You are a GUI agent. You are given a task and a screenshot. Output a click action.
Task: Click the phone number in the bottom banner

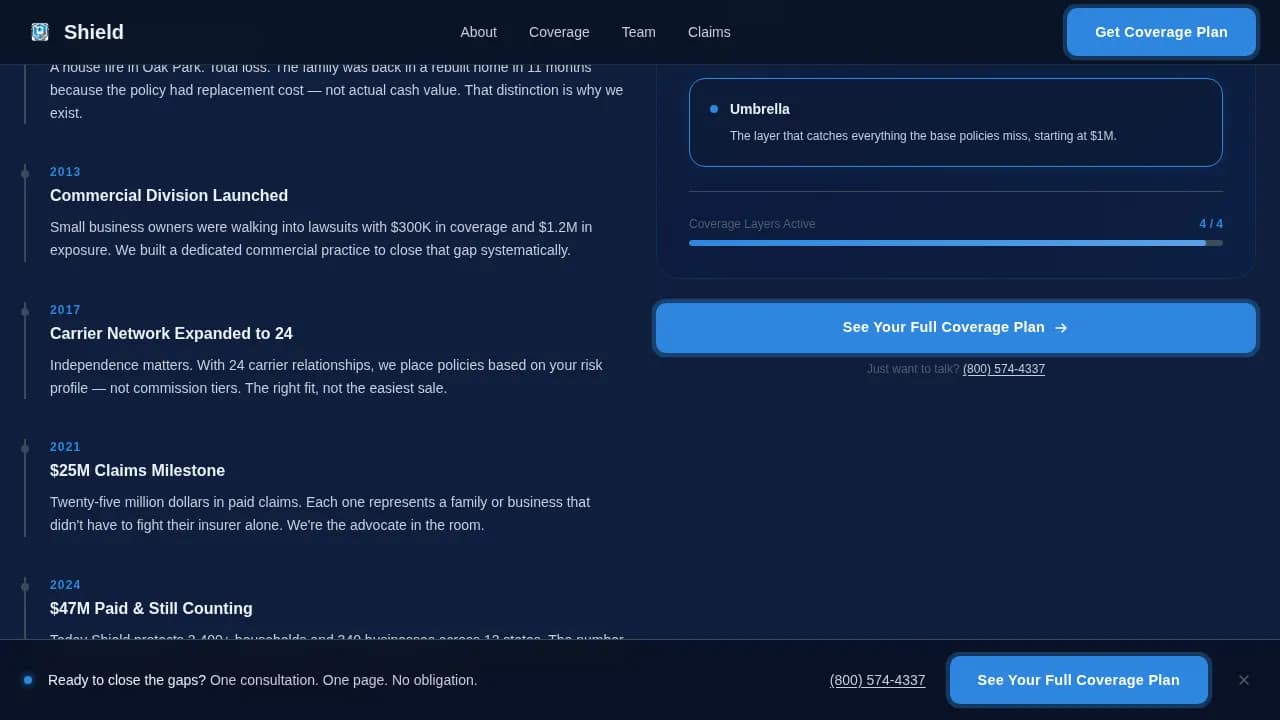coord(877,680)
